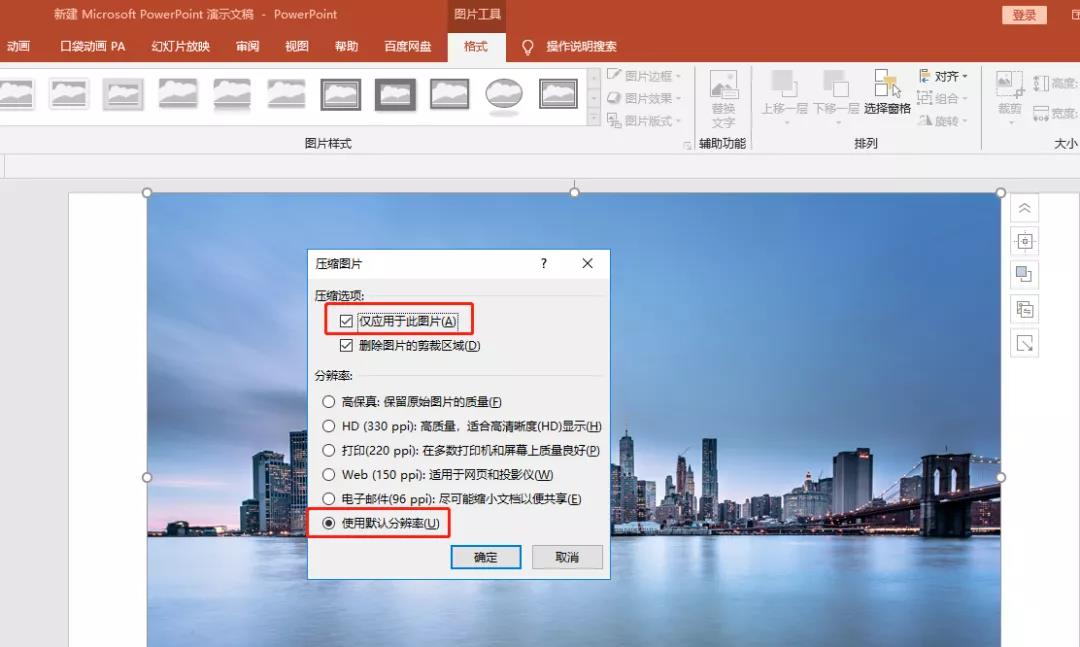The height and width of the screenshot is (647, 1080).
Task: Select the 格式 tab
Action: coord(476,46)
